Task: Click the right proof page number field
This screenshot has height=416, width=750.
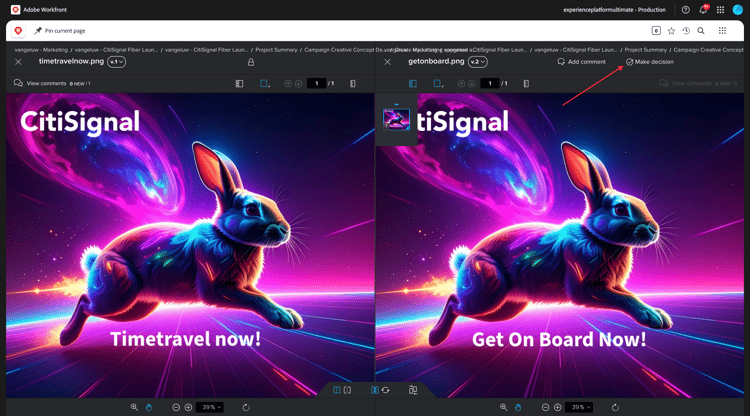Action: [490, 84]
